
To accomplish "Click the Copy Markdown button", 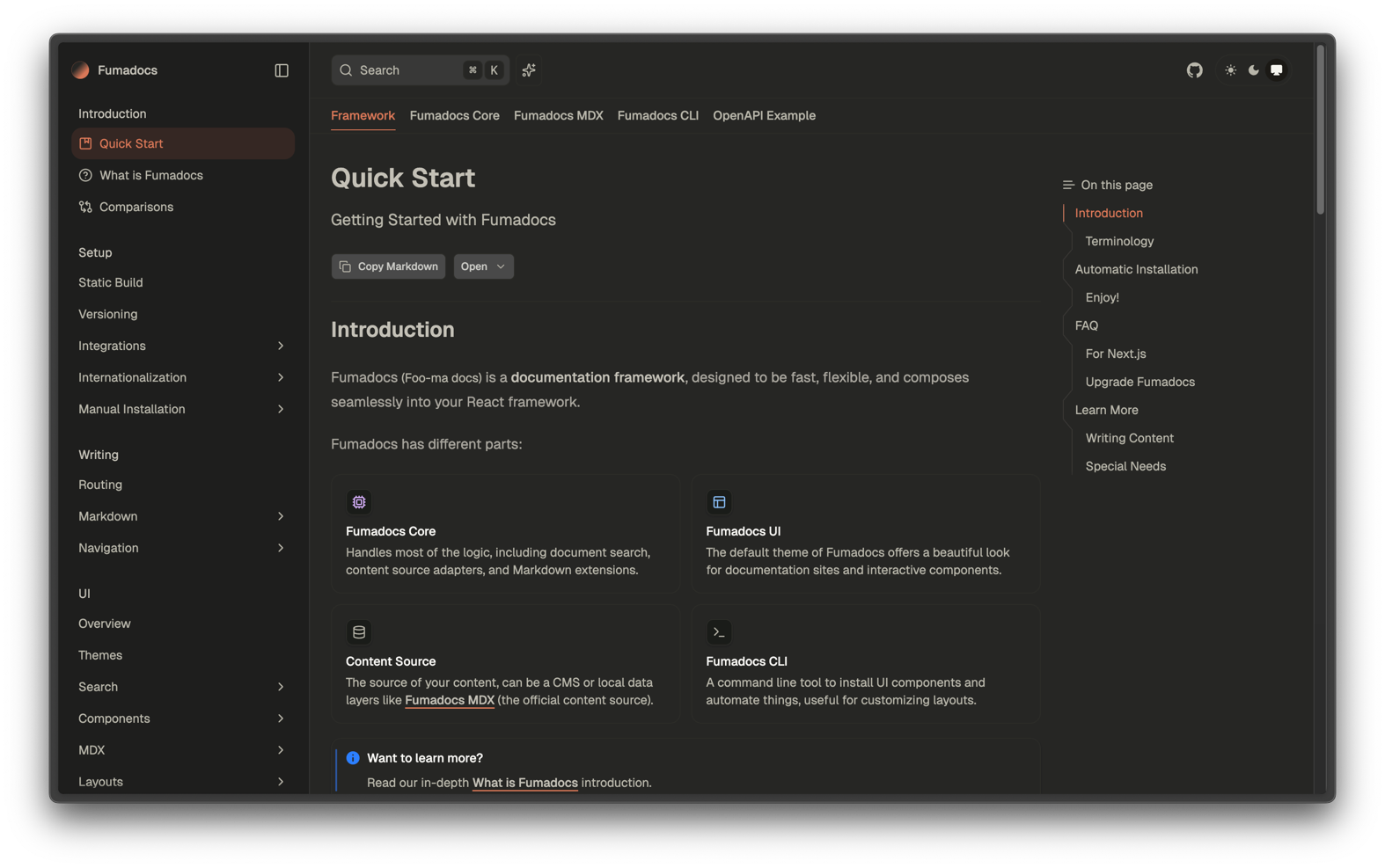I will point(388,266).
